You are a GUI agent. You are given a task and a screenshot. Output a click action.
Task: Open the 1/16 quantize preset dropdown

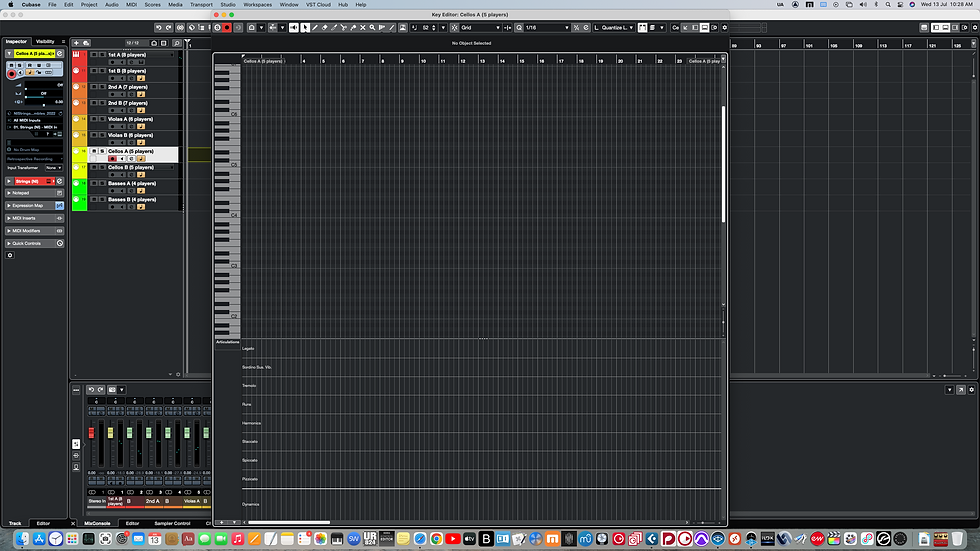pyautogui.click(x=547, y=27)
